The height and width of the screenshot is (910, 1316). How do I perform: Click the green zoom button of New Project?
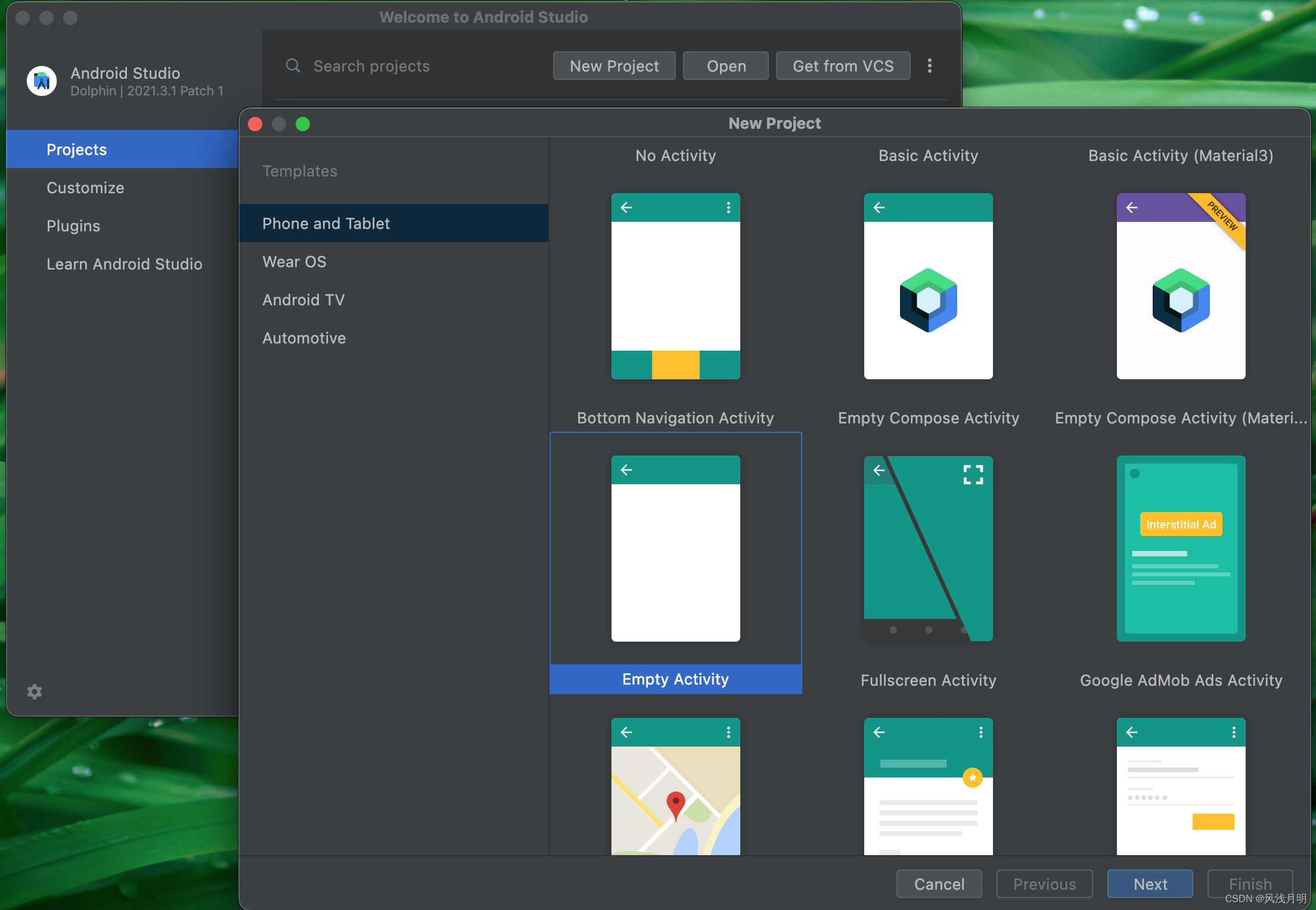tap(303, 123)
